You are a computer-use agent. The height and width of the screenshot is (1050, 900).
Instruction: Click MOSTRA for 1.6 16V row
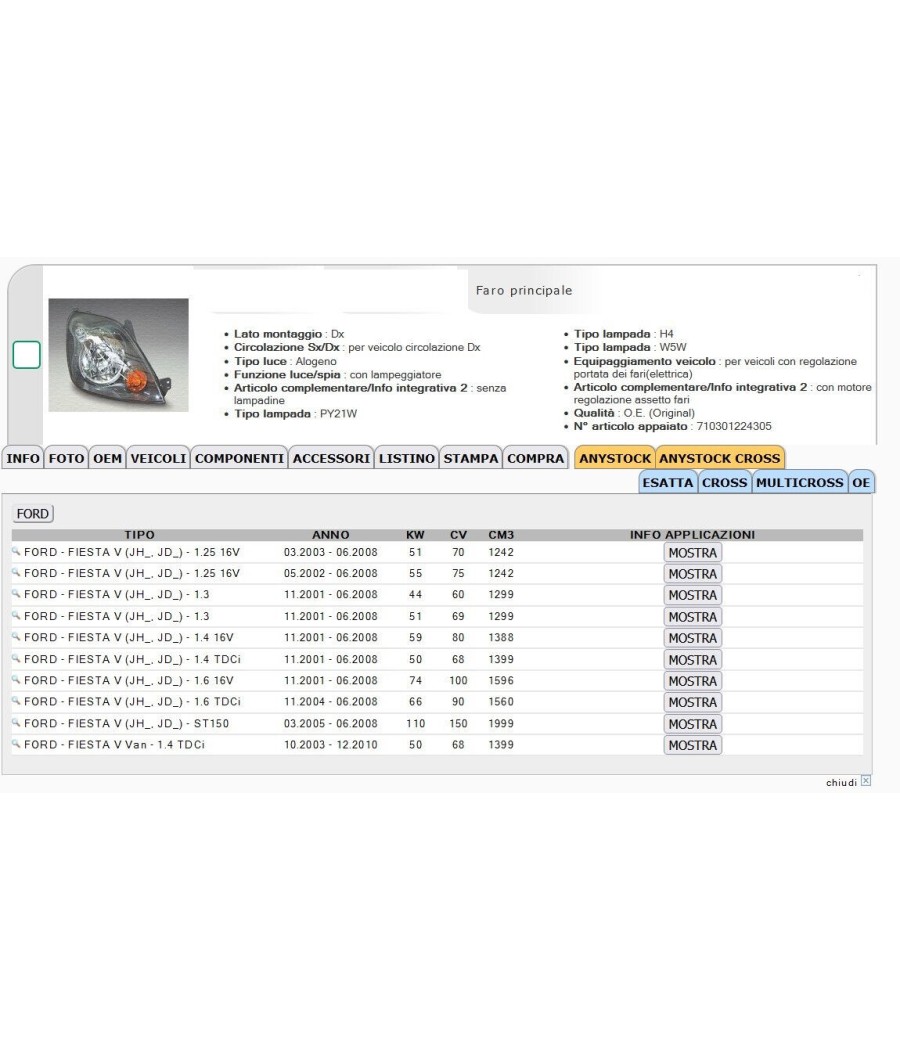(692, 681)
